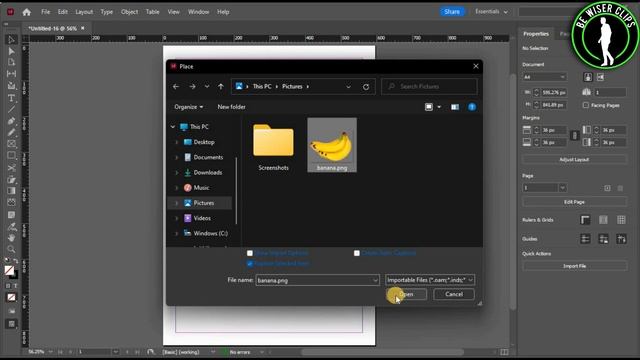Screen dimensions: 640x360
Task: Select the Line tool
Action: click(x=11, y=109)
